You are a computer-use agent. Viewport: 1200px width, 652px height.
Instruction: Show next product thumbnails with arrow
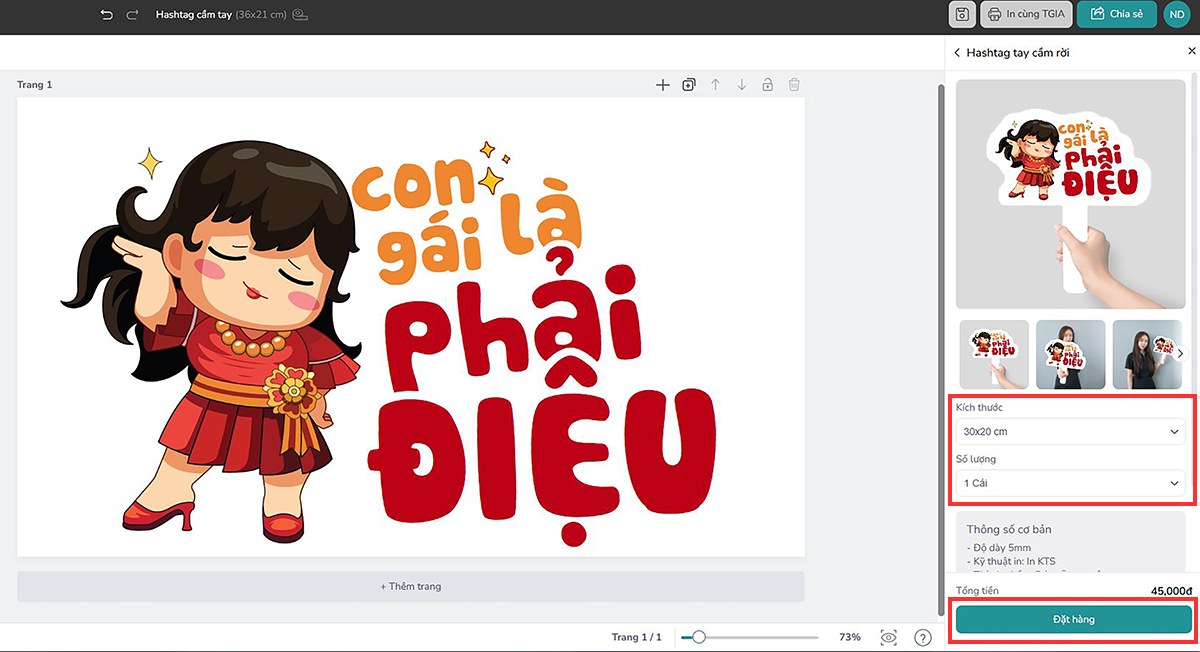click(1180, 353)
